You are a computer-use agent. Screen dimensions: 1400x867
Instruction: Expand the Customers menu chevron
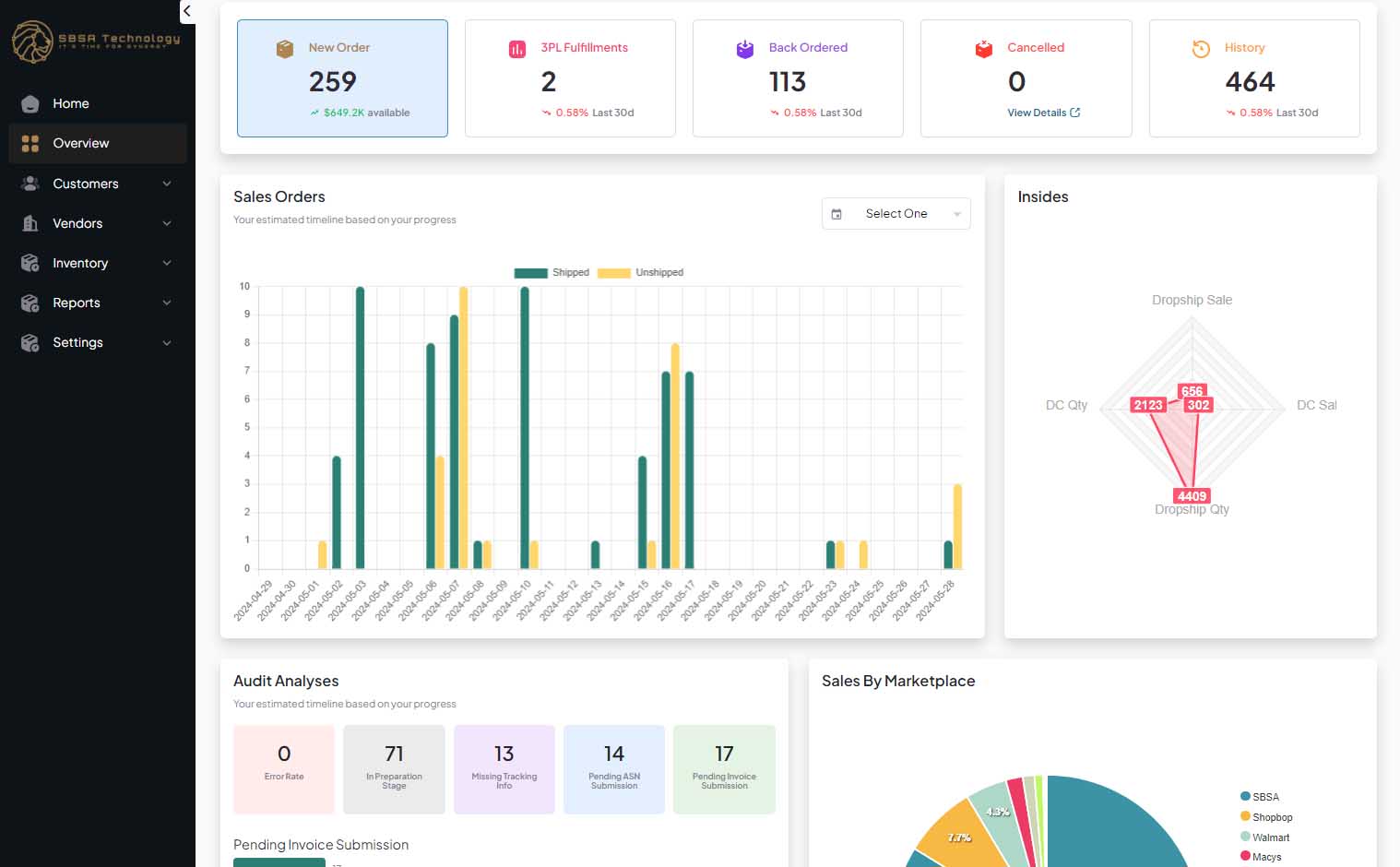[167, 184]
